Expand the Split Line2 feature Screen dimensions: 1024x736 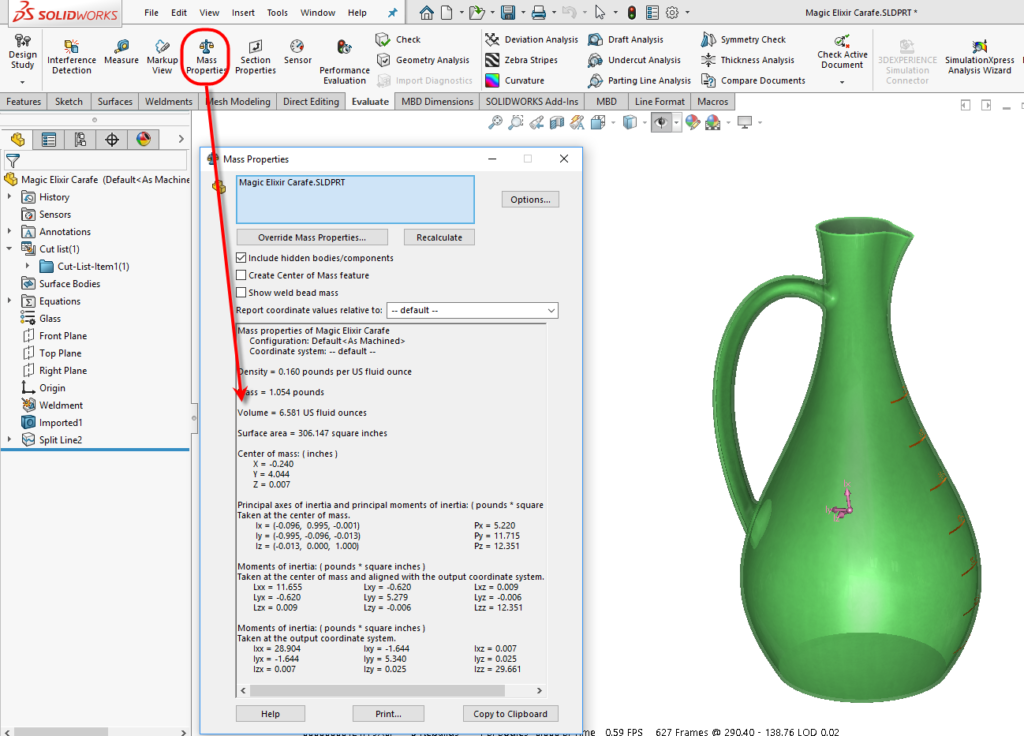coord(9,440)
